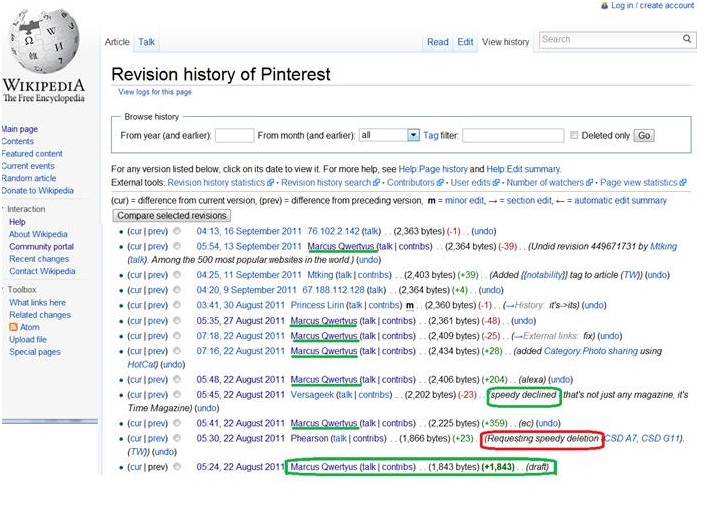The image size is (724, 512).
Task: Open Special pages link
Action: (x=35, y=352)
